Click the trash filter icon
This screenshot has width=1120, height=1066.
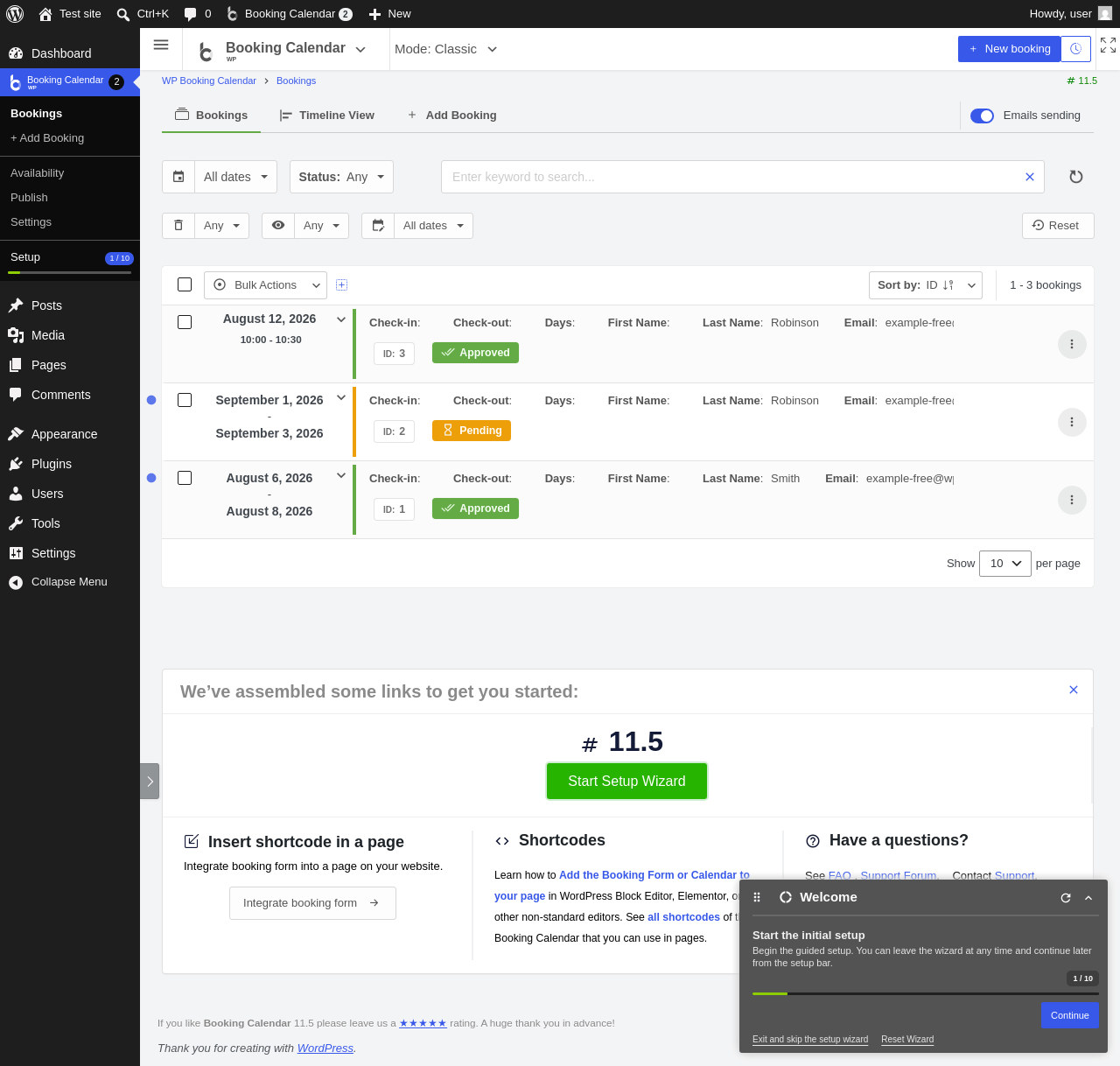coord(178,226)
